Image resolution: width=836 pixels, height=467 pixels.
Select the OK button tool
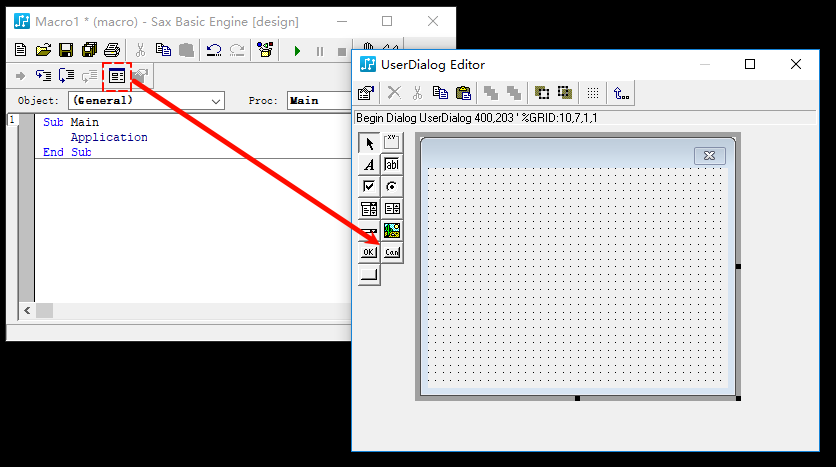pos(369,252)
